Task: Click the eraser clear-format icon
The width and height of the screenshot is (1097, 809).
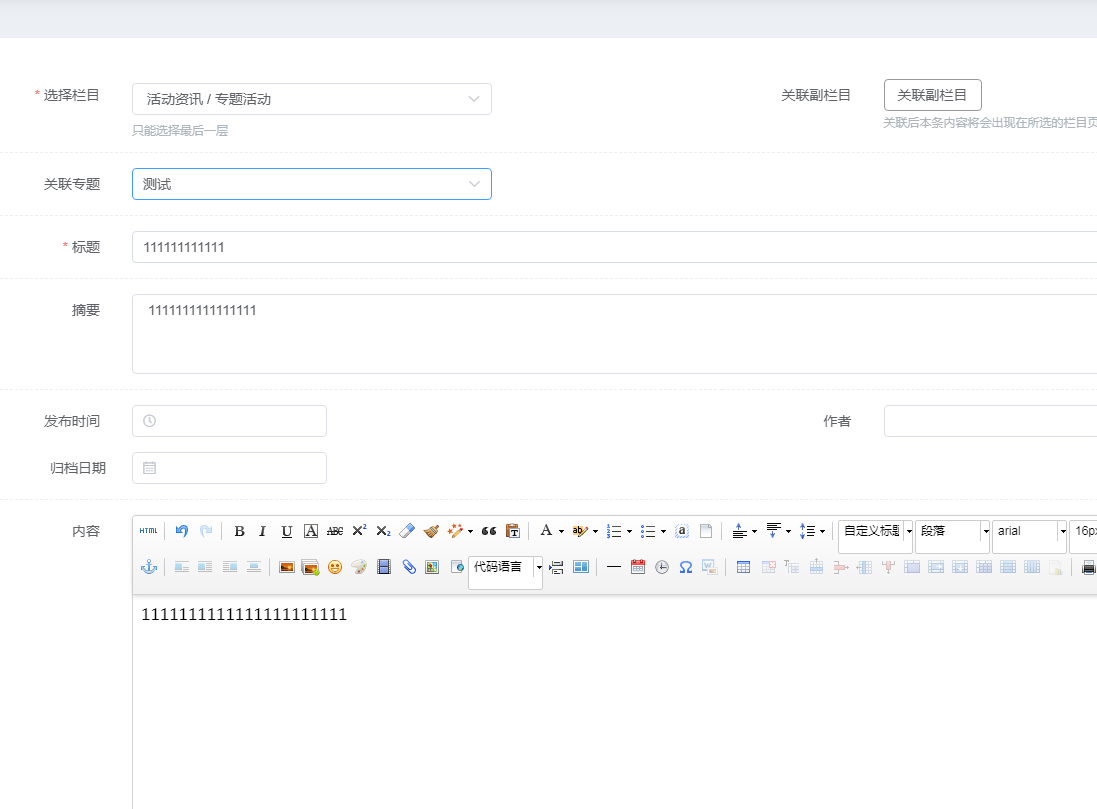Action: click(x=407, y=531)
